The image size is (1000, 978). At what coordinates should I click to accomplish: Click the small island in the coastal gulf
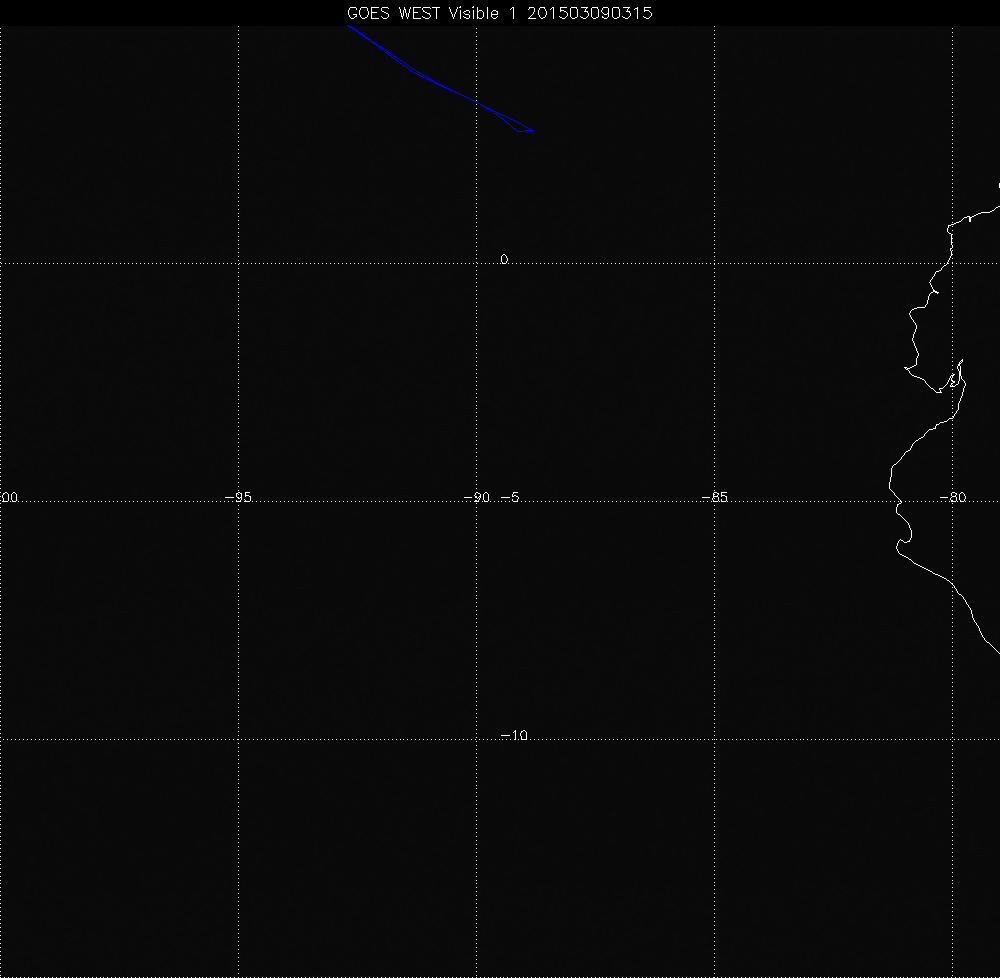click(x=954, y=380)
